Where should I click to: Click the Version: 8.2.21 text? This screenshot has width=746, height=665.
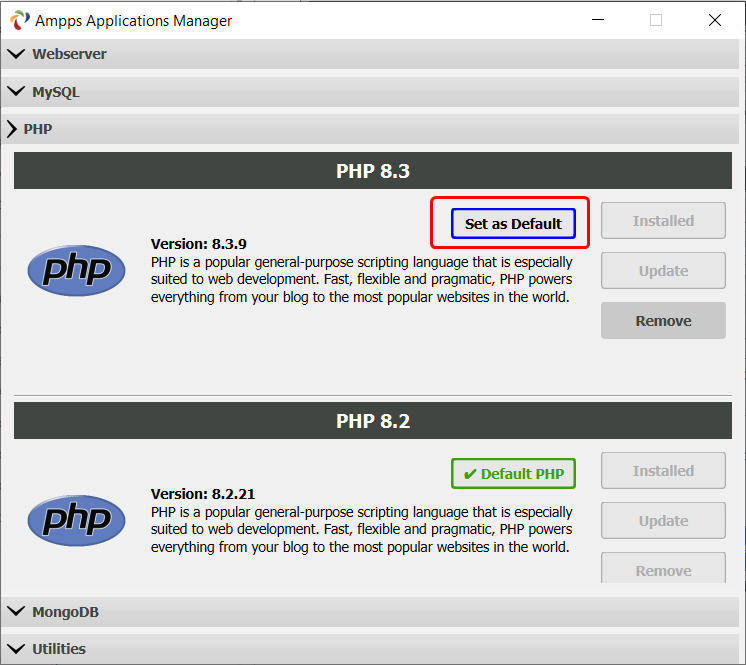[x=203, y=494]
